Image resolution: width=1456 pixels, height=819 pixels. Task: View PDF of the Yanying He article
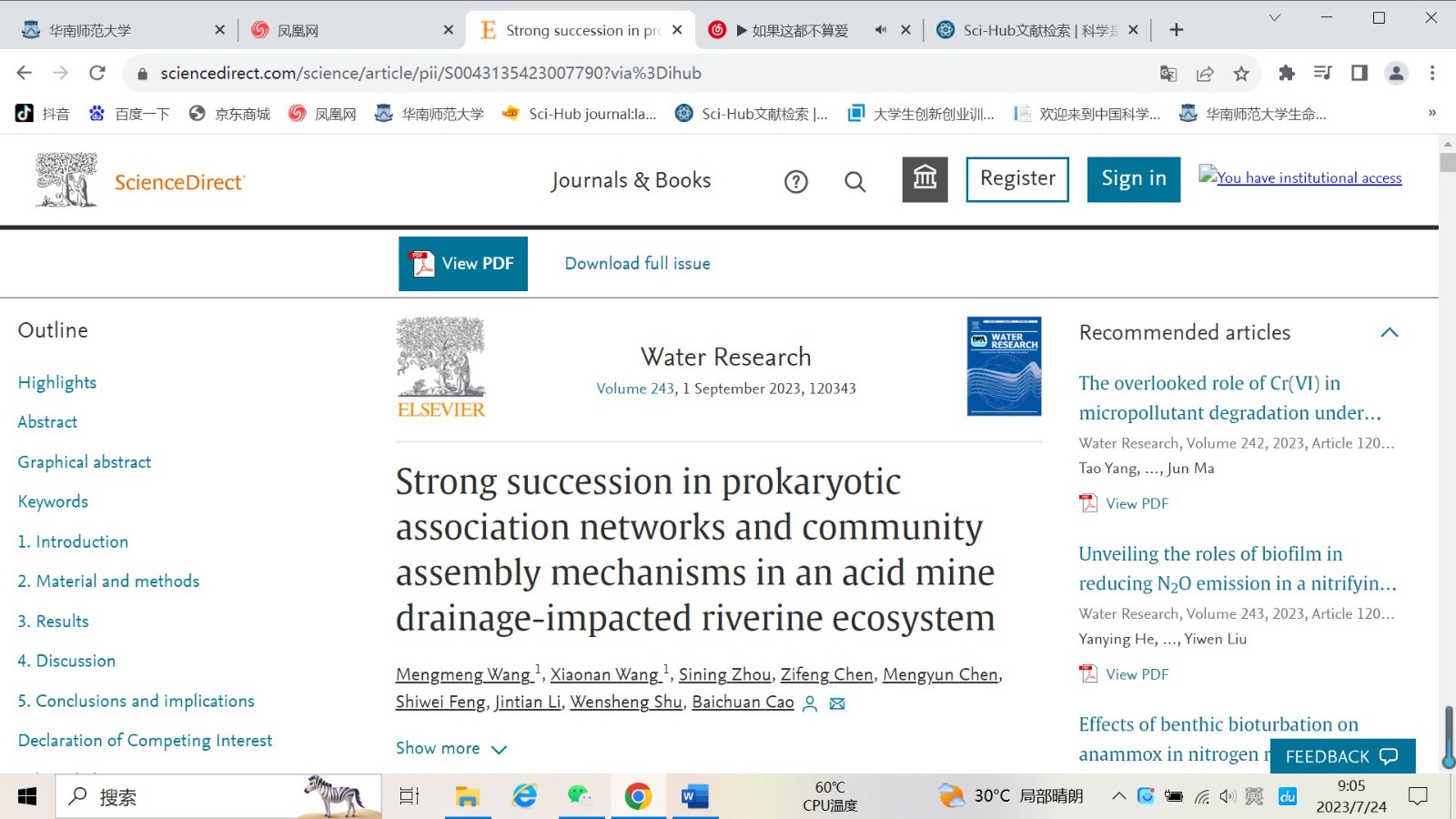pos(1124,674)
